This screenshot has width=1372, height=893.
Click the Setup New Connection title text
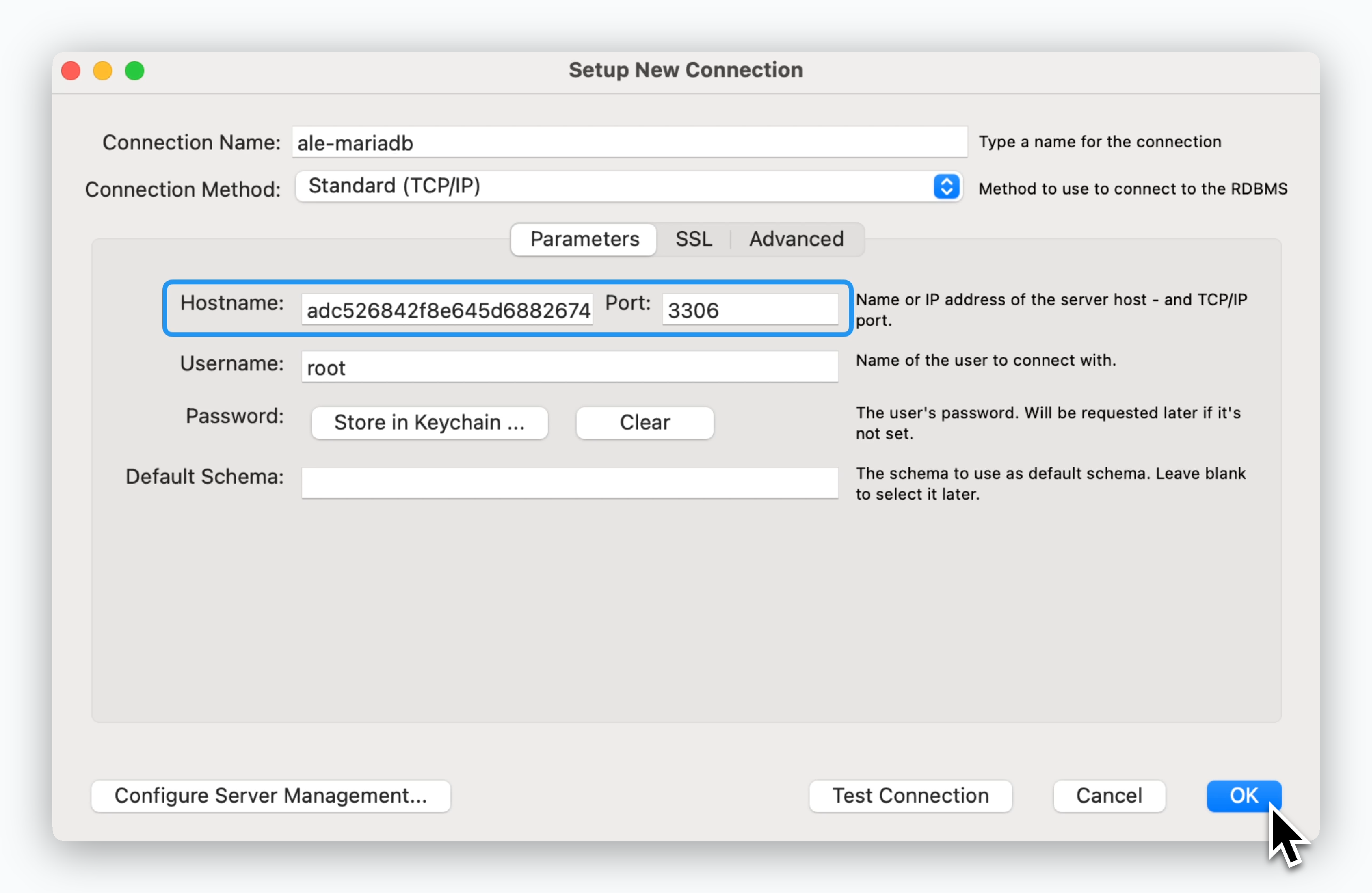tap(685, 70)
